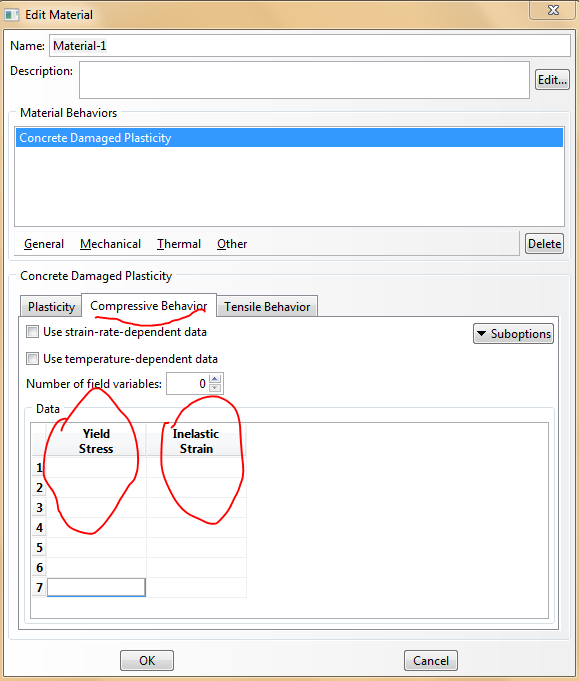Open the Mechanical menu

click(x=110, y=244)
